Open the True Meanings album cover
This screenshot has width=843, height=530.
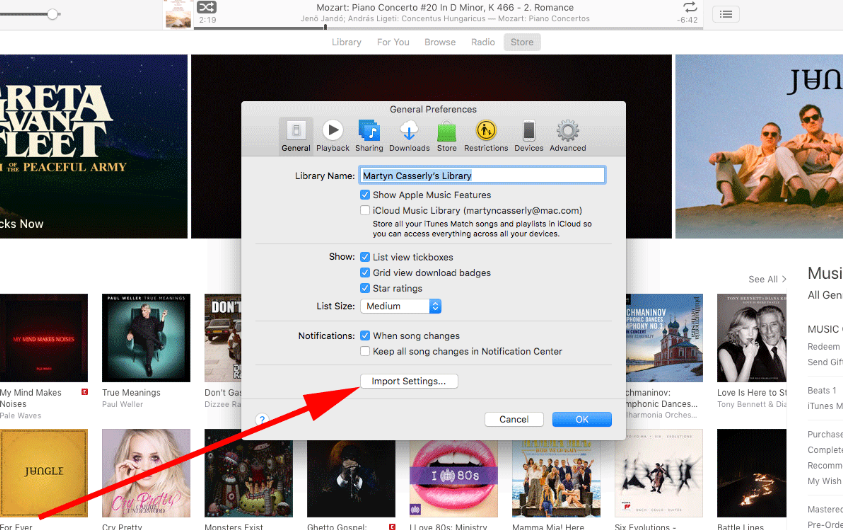click(x=146, y=338)
